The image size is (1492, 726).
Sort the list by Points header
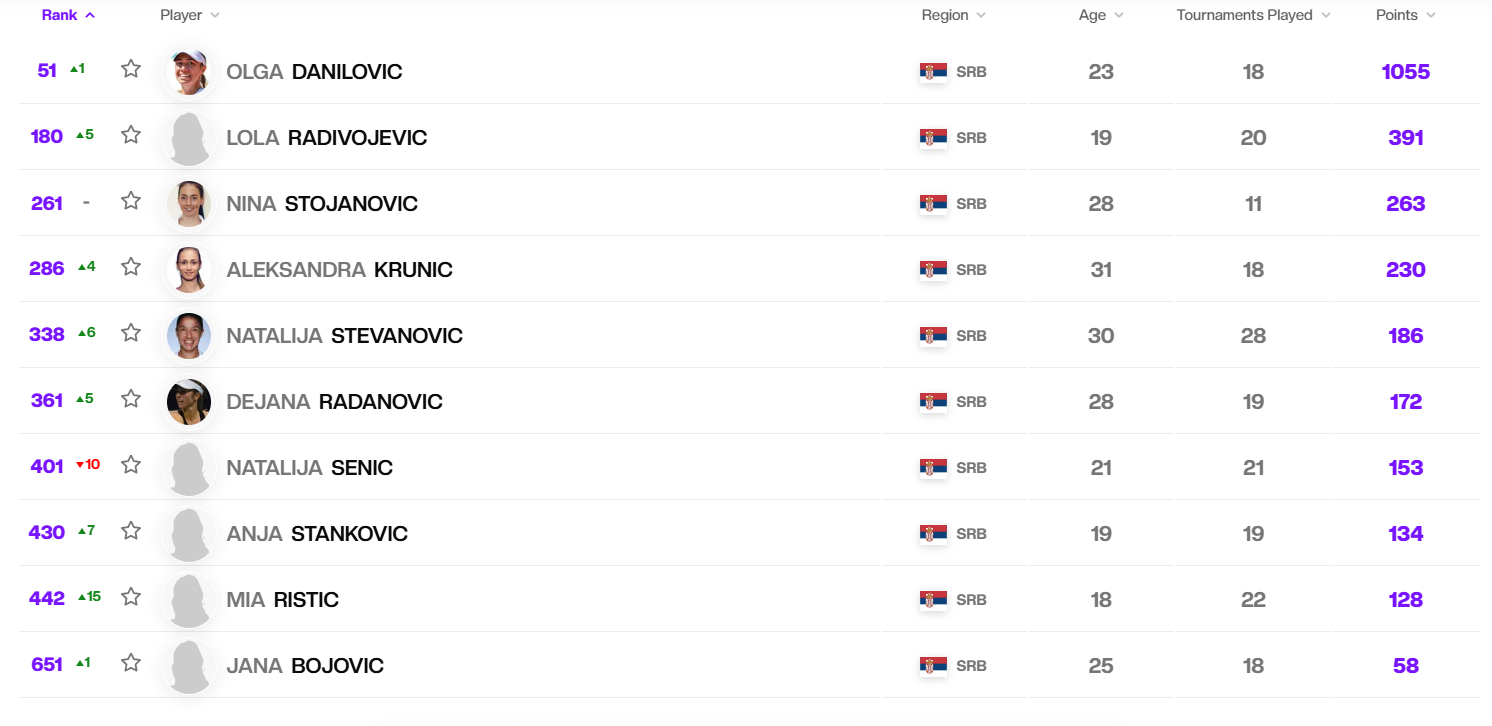point(1405,15)
